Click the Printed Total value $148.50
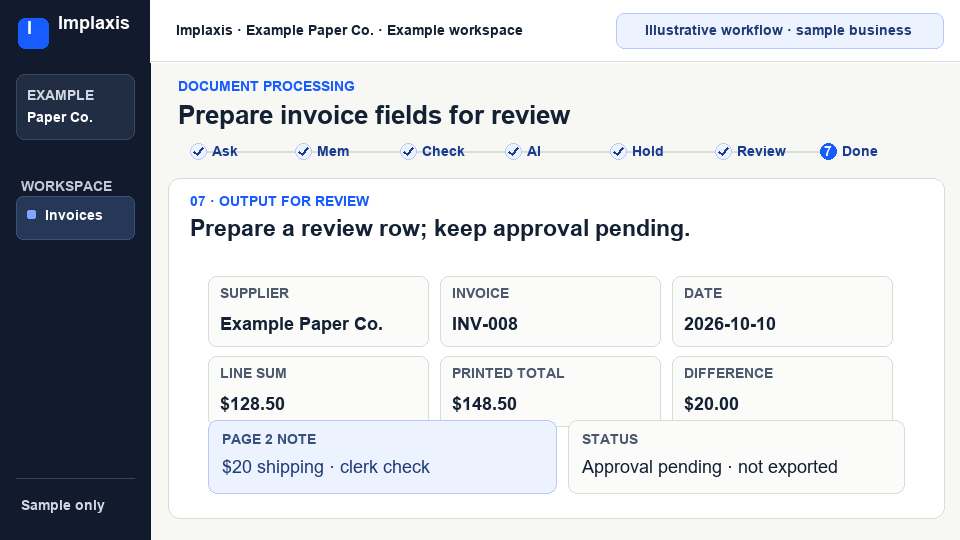The height and width of the screenshot is (540, 960). click(x=484, y=404)
